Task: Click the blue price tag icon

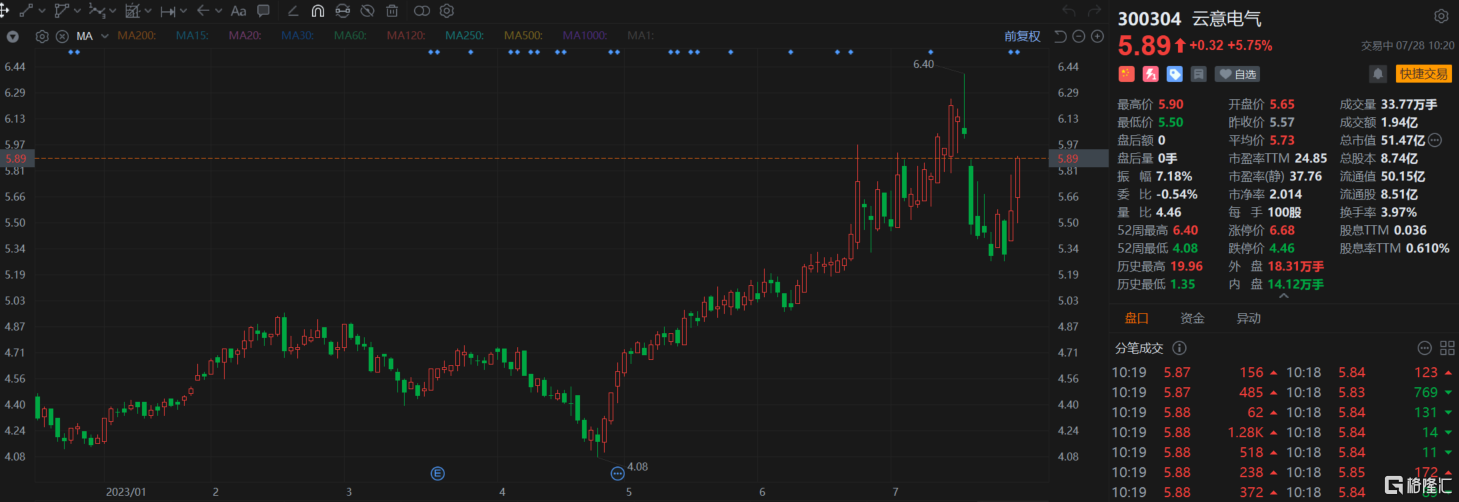Action: 1175,73
